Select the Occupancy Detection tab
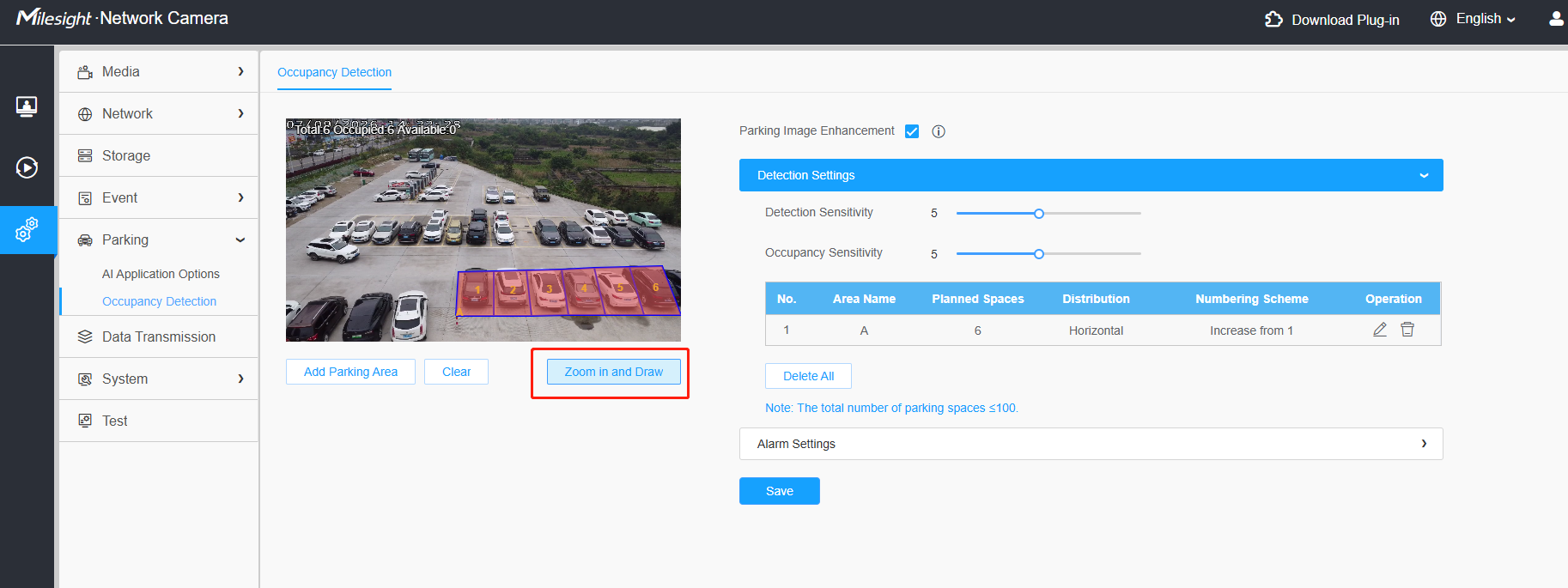Image resolution: width=1568 pixels, height=588 pixels. (x=334, y=72)
